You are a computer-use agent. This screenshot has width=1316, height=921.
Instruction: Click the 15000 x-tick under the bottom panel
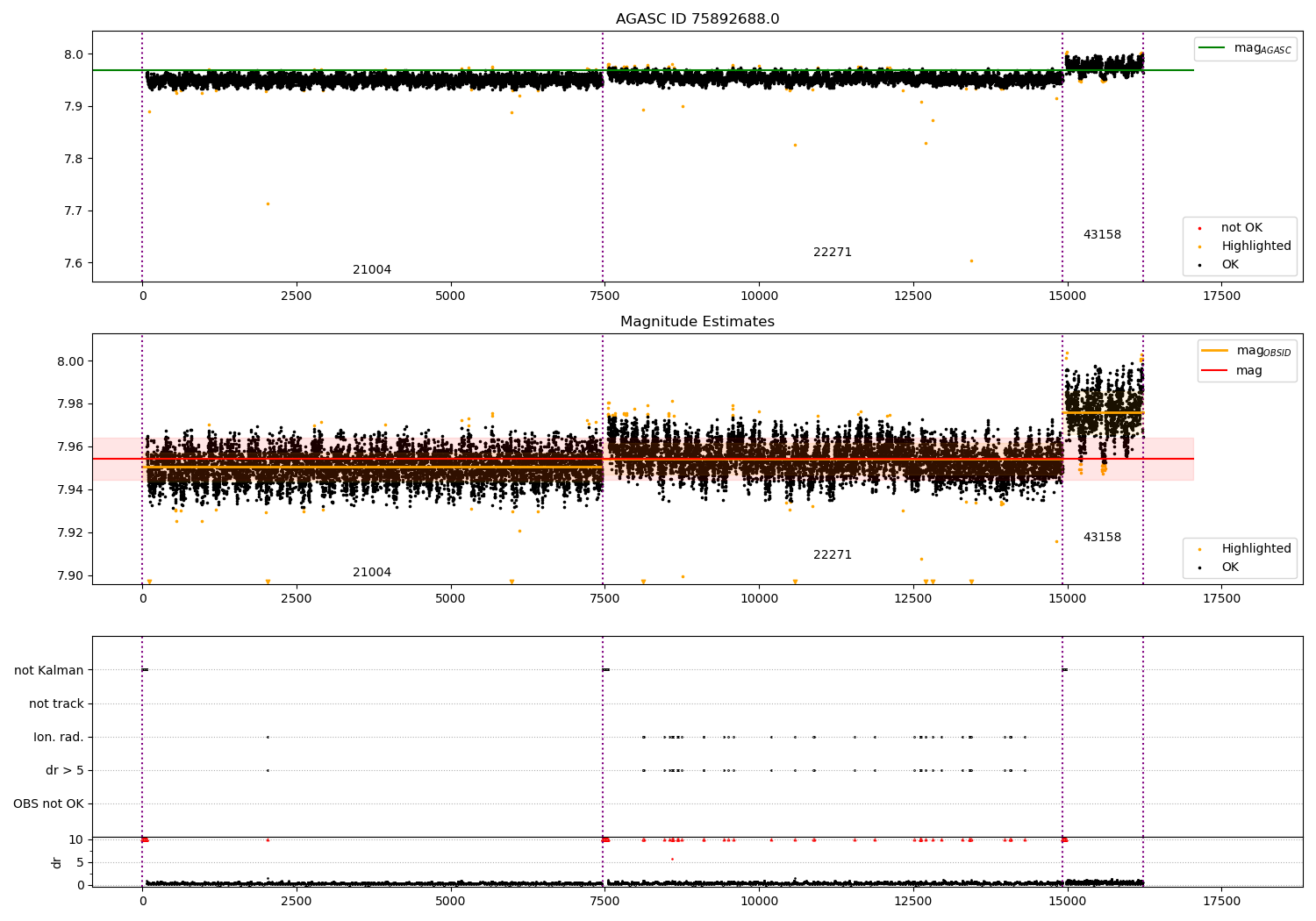[x=1067, y=902]
